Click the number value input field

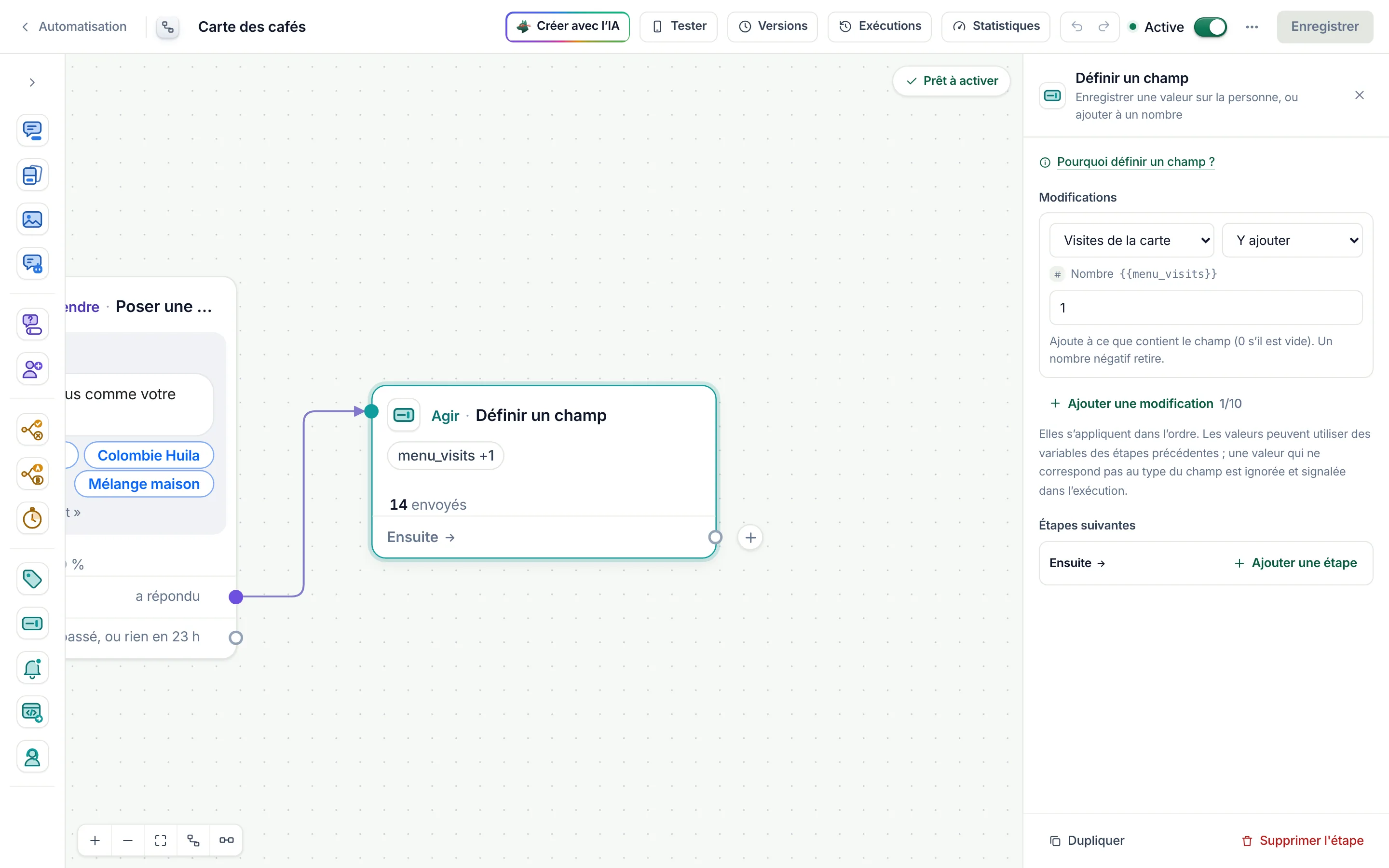pyautogui.click(x=1206, y=308)
